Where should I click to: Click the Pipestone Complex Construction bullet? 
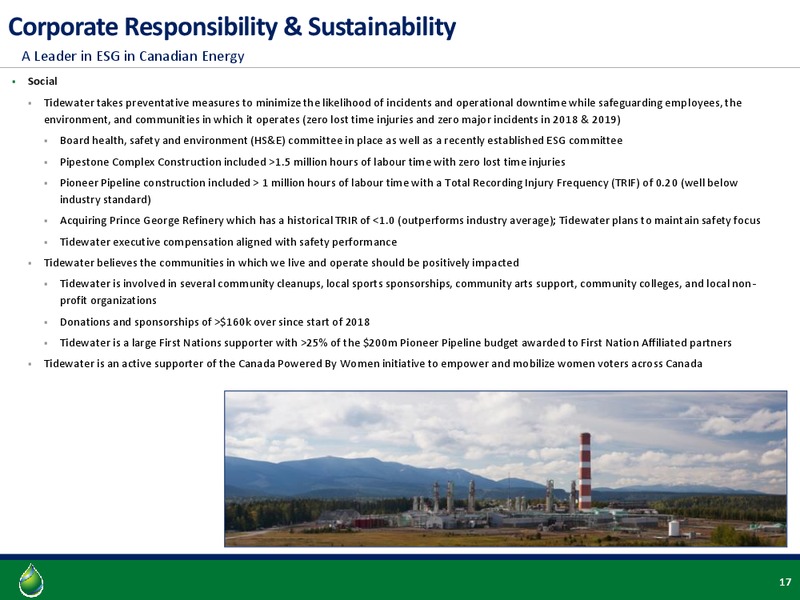[x=312, y=162]
